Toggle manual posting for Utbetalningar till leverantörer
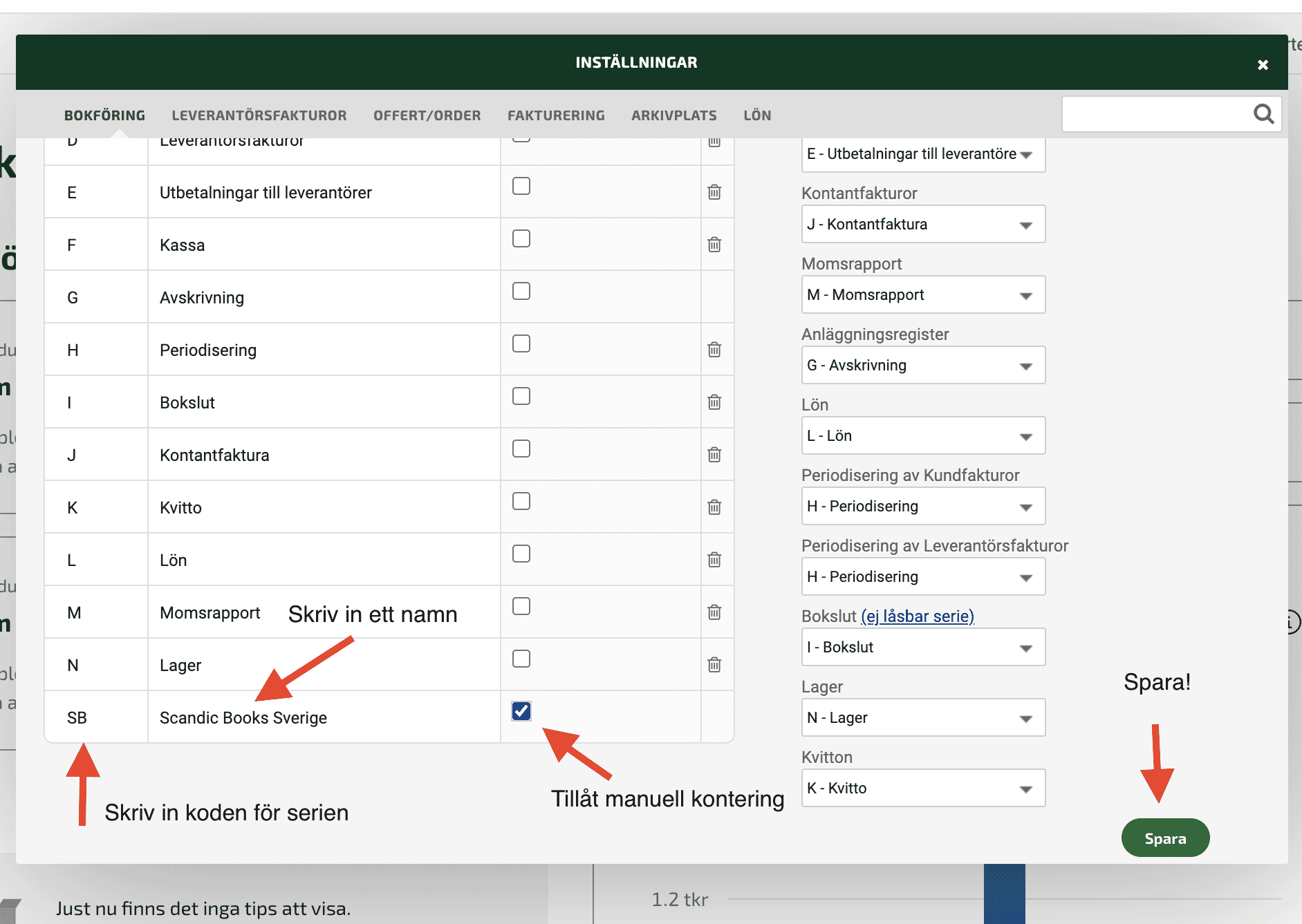 click(521, 186)
